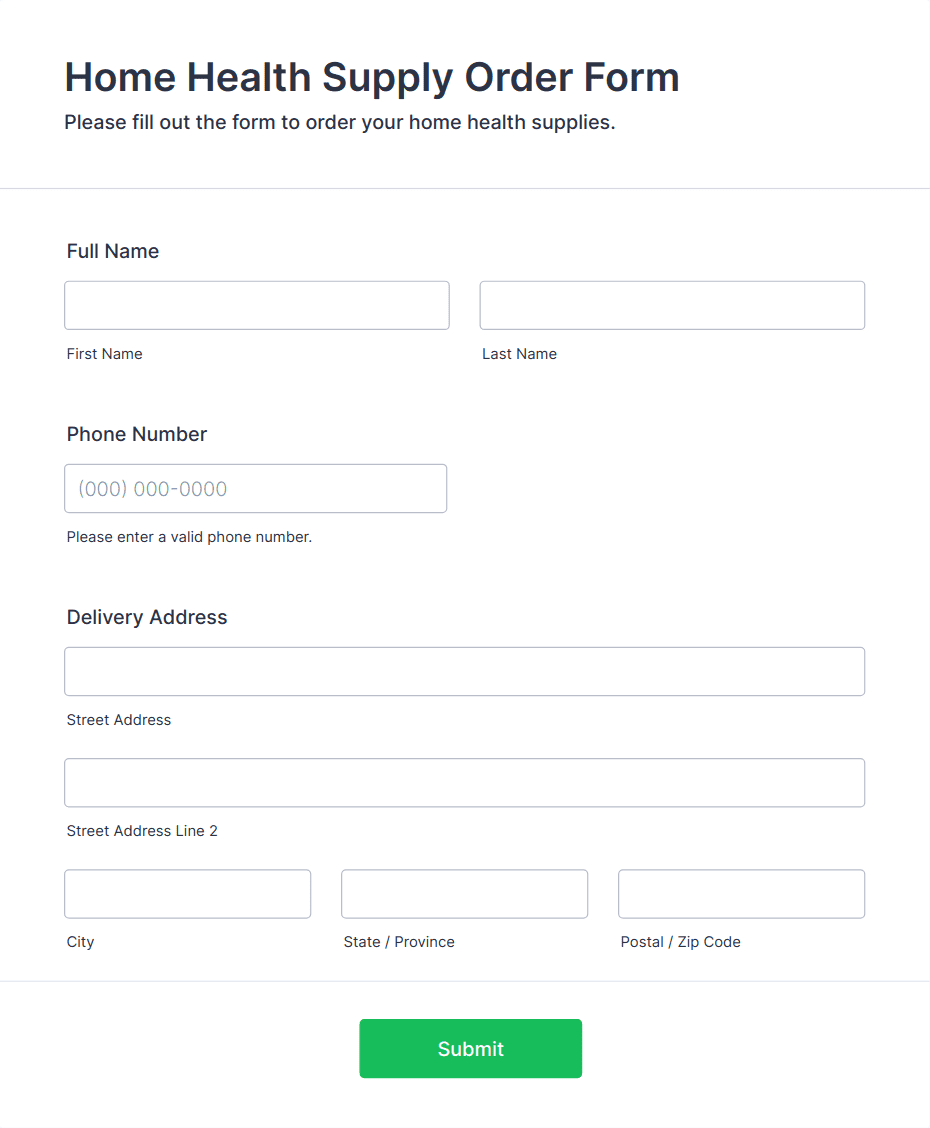This screenshot has width=930, height=1128.
Task: Click the First Name input field
Action: [x=257, y=305]
